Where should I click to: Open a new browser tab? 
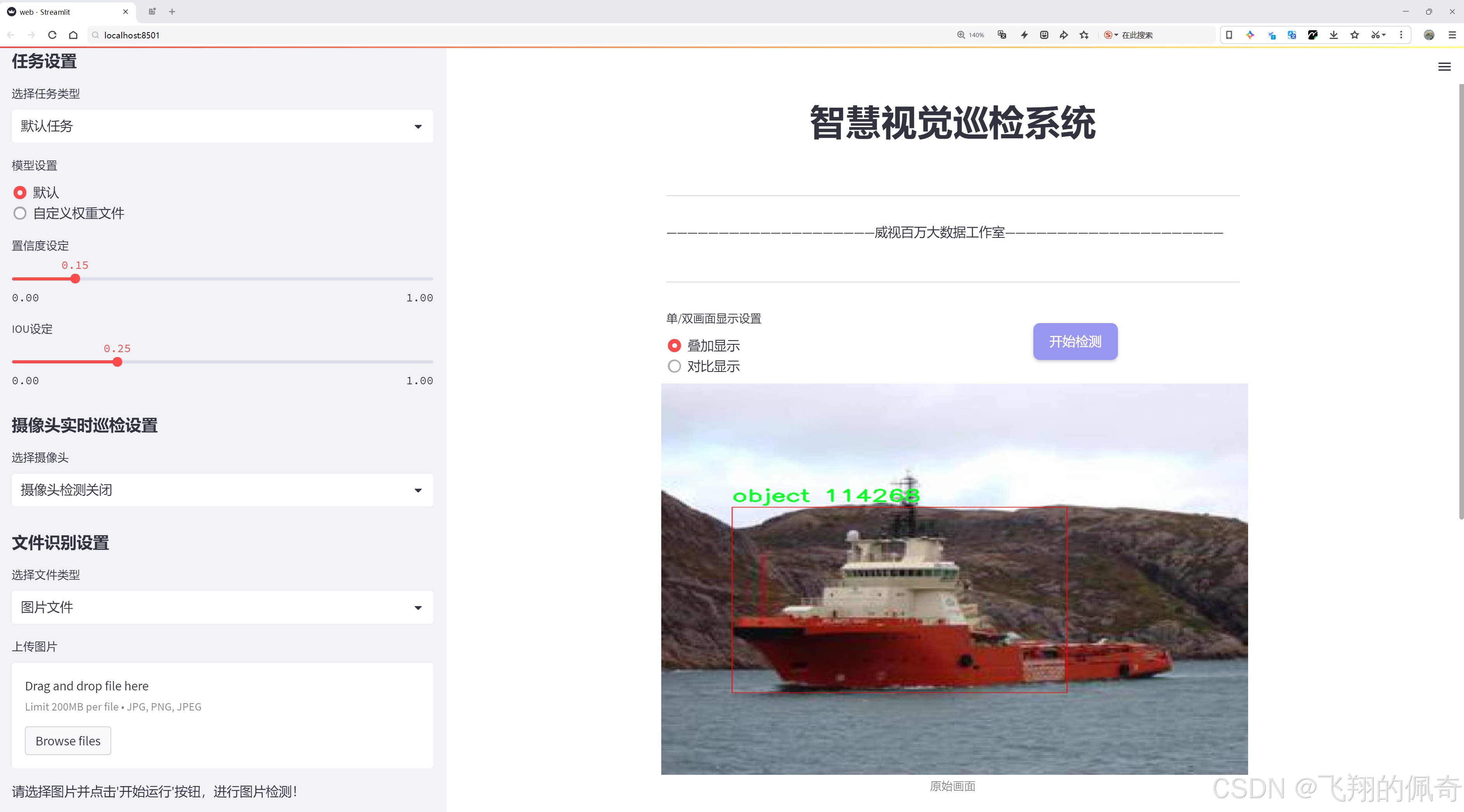[x=172, y=11]
